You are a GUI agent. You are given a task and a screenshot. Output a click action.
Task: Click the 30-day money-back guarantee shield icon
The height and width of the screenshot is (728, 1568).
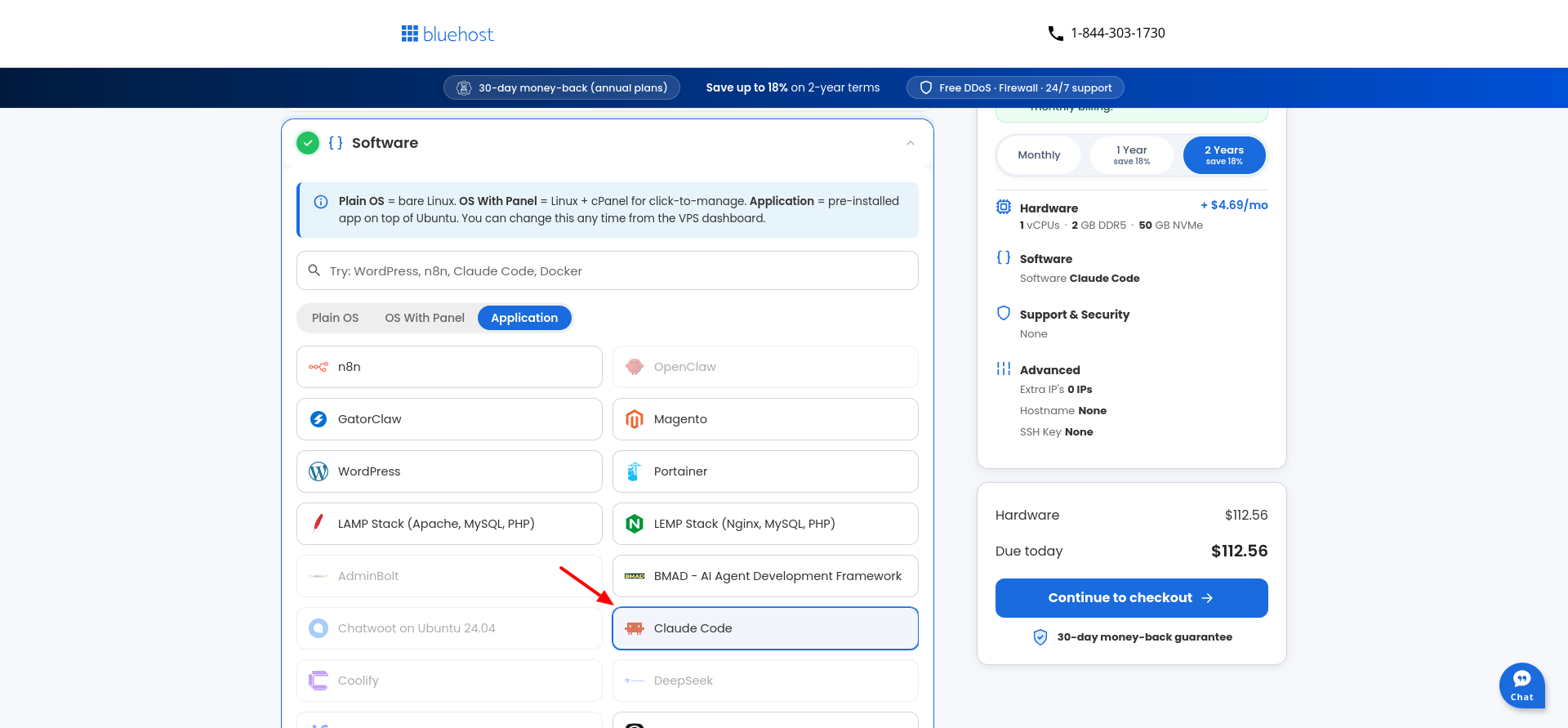[x=1040, y=637]
